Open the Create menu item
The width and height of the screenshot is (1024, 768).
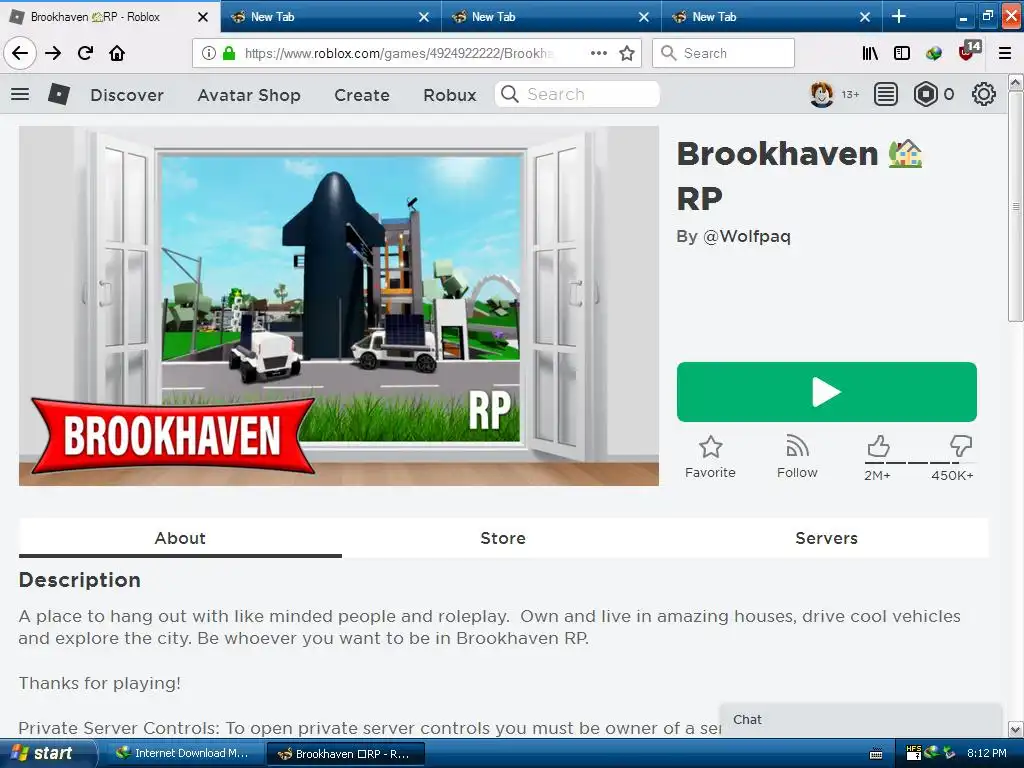[362, 95]
